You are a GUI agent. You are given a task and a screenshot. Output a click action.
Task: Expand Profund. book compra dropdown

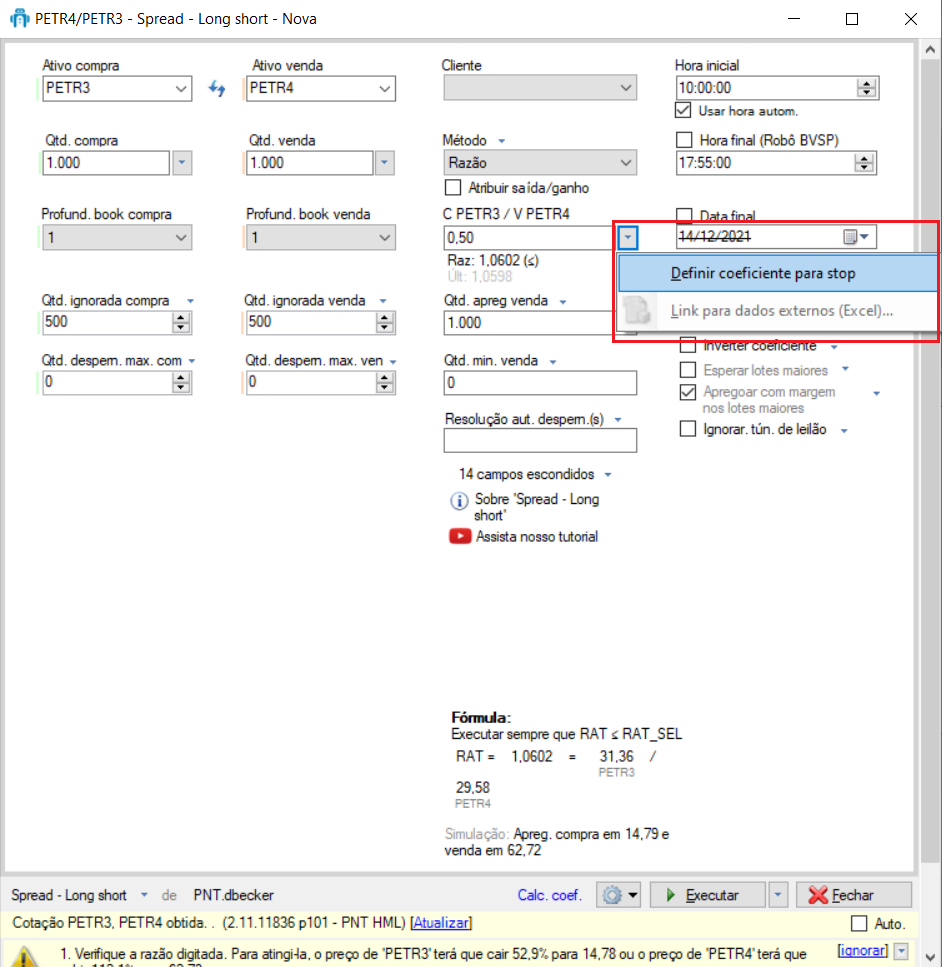[117, 237]
